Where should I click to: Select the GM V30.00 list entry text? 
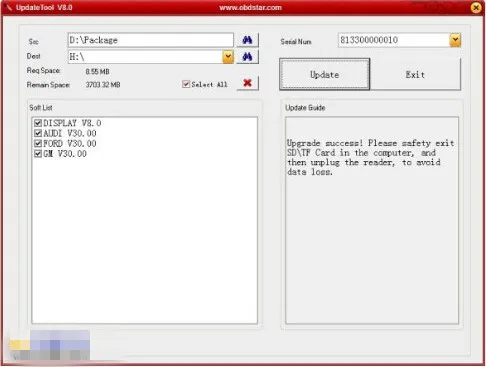click(x=65, y=154)
